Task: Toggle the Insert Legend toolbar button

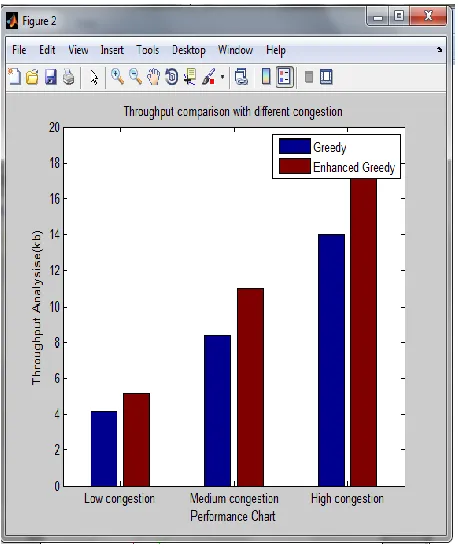Action: 285,77
